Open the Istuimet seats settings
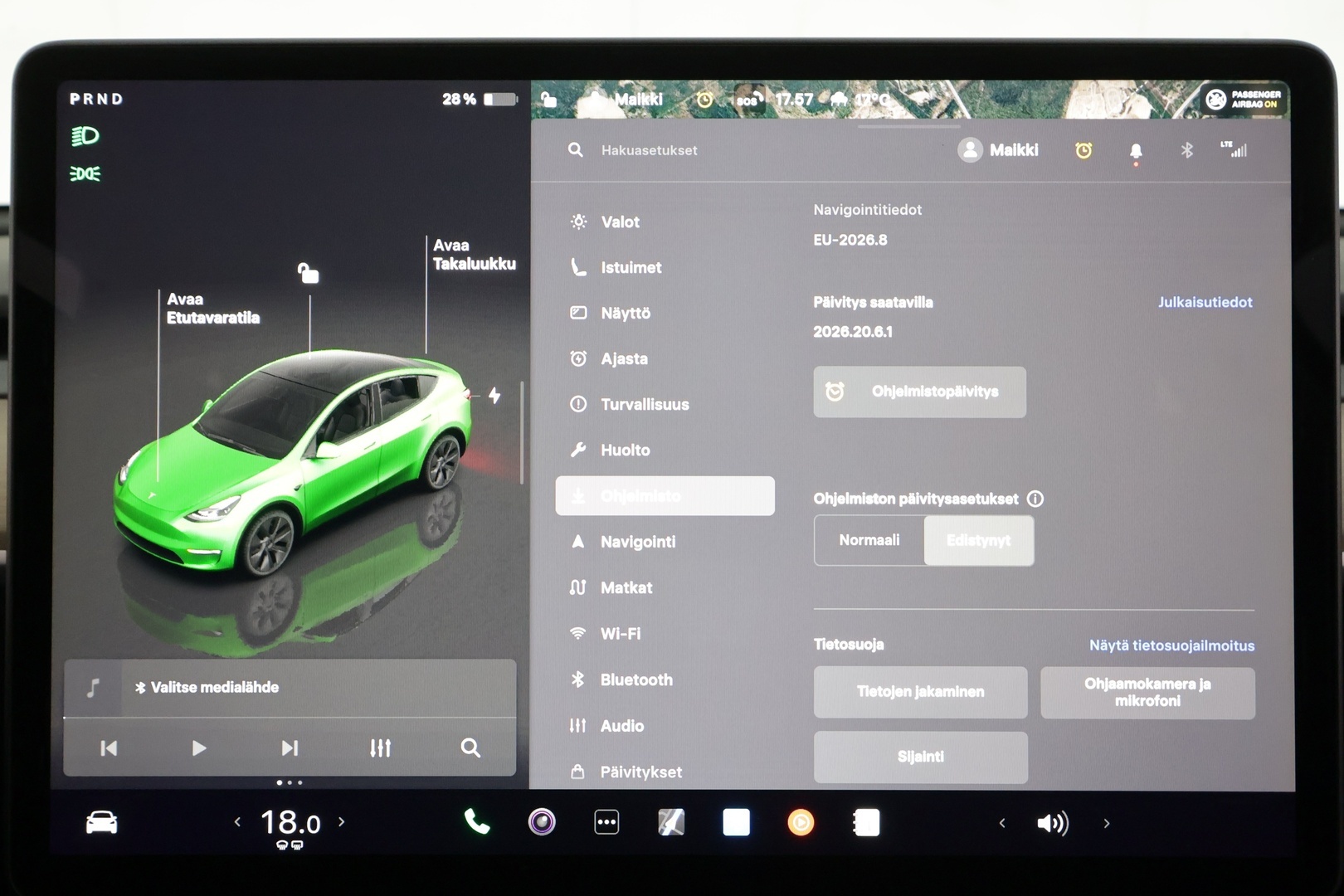Image resolution: width=1344 pixels, height=896 pixels. (616, 267)
